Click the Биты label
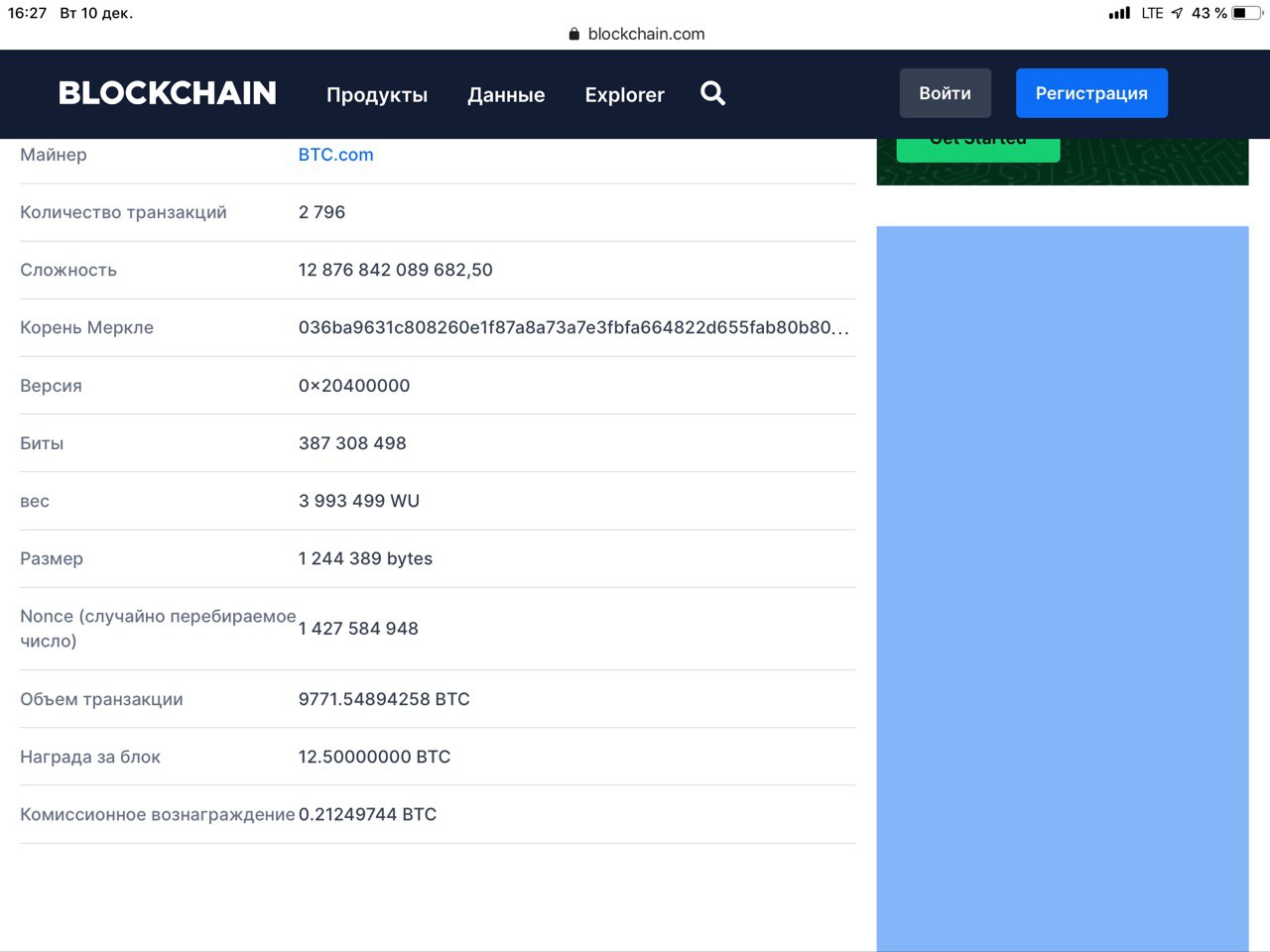The width and height of the screenshot is (1270, 952). coord(42,443)
